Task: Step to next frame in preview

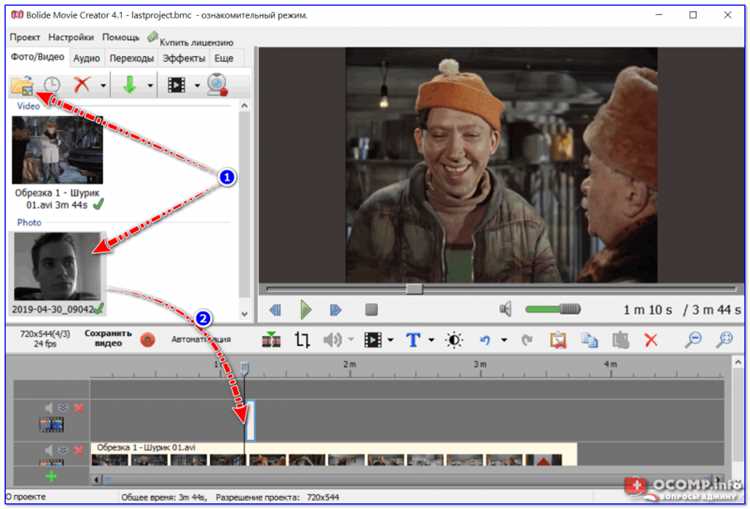Action: click(336, 310)
